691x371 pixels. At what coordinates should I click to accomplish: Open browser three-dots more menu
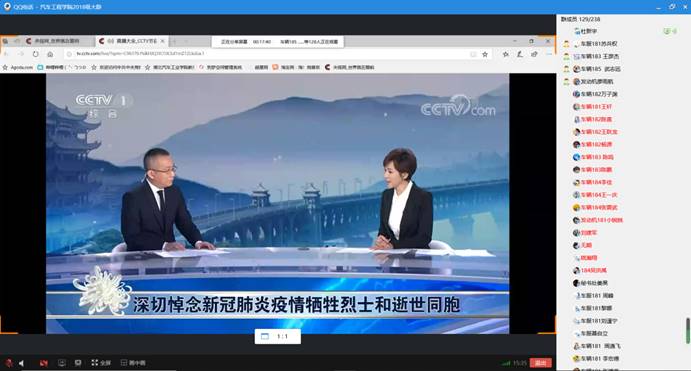[549, 54]
